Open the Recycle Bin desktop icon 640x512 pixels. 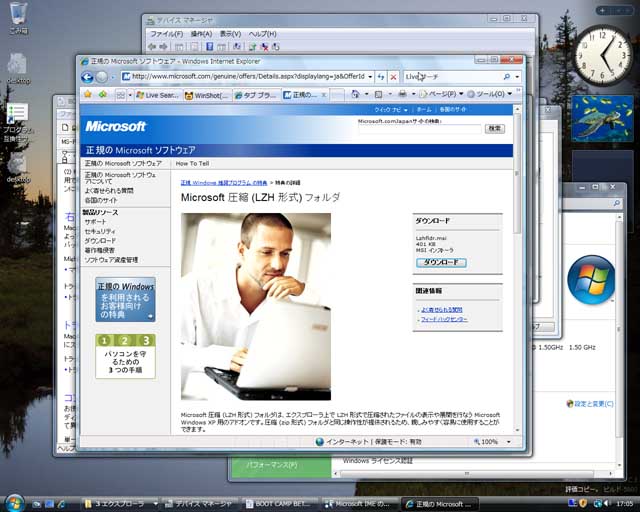tap(18, 18)
